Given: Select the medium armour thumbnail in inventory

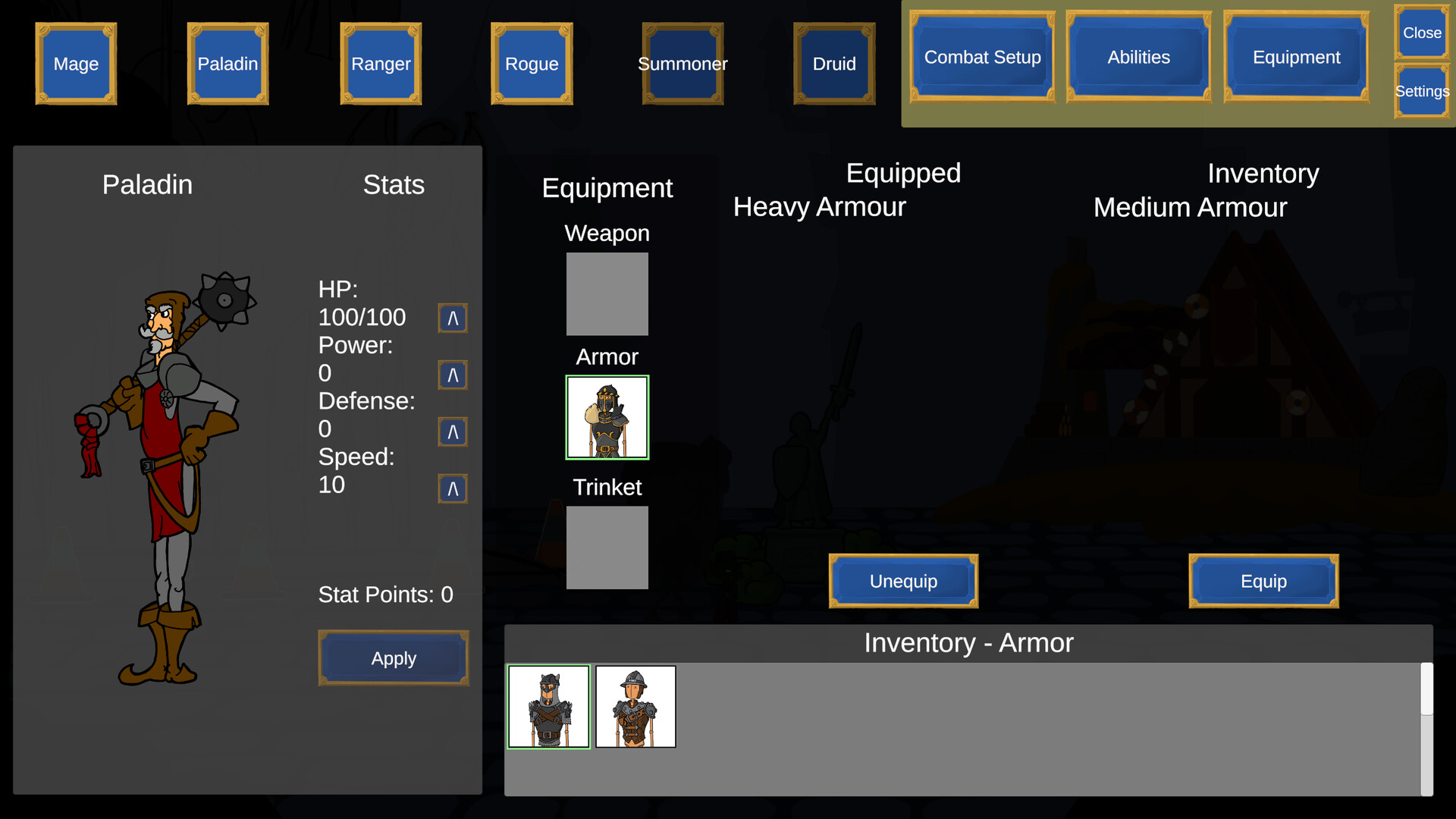Looking at the screenshot, I should 635,706.
